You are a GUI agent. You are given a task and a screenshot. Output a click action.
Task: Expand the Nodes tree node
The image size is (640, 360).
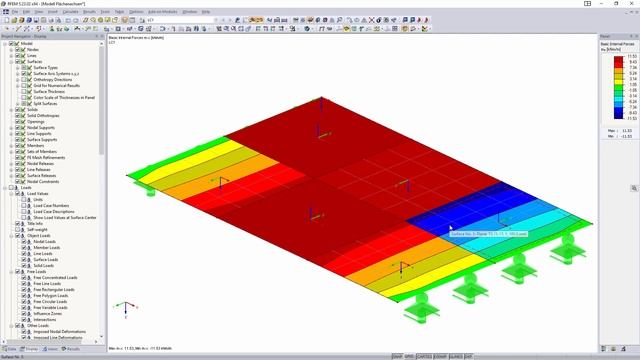11,49
